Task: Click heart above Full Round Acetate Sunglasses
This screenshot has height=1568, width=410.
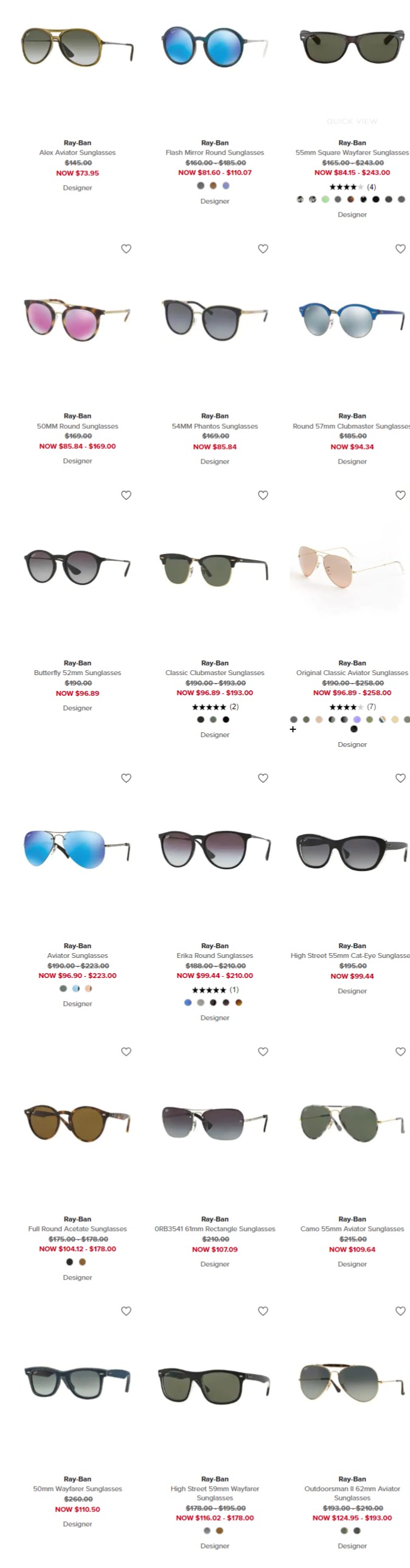Action: point(126,1051)
